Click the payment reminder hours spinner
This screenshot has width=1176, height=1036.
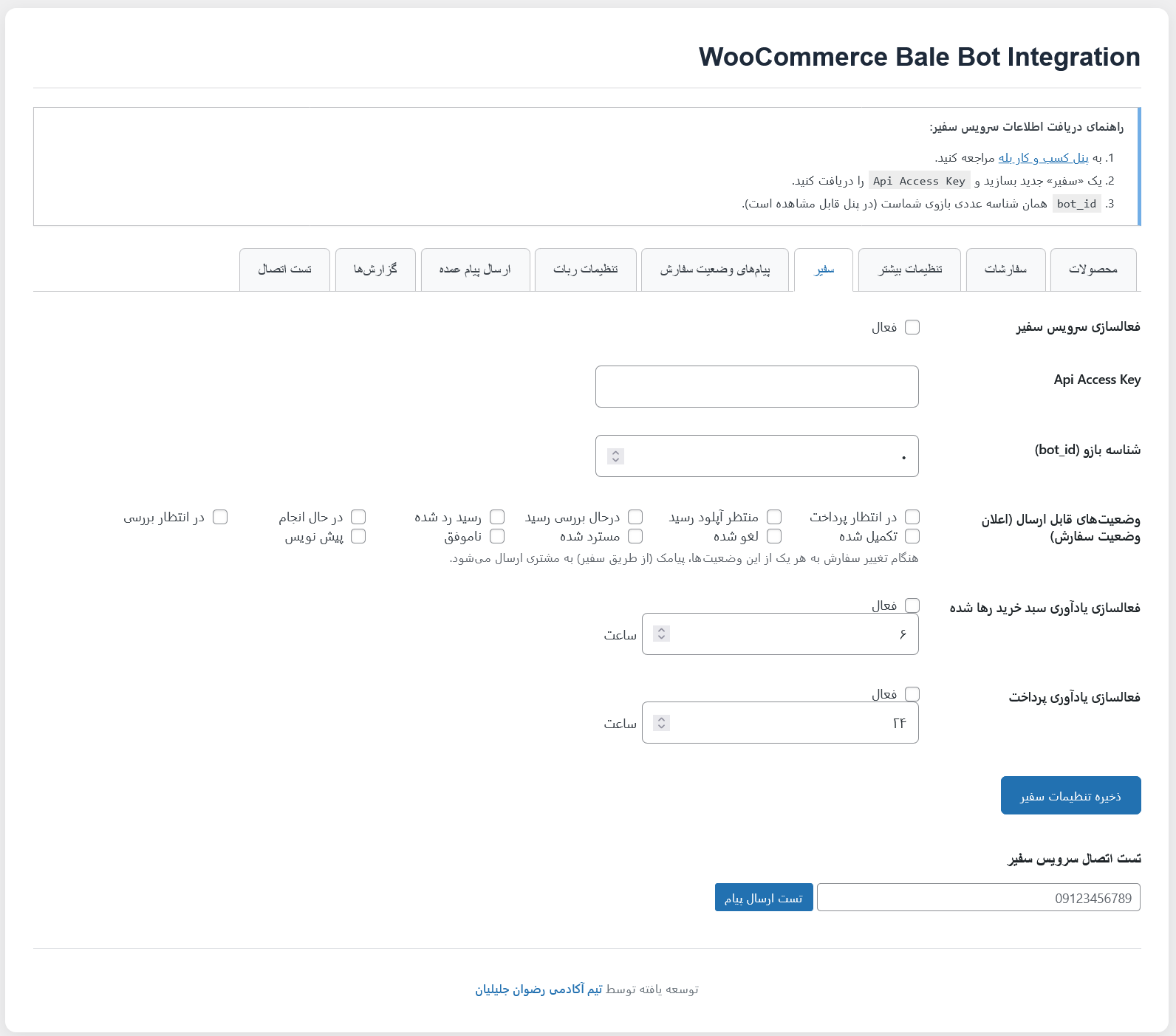point(662,722)
